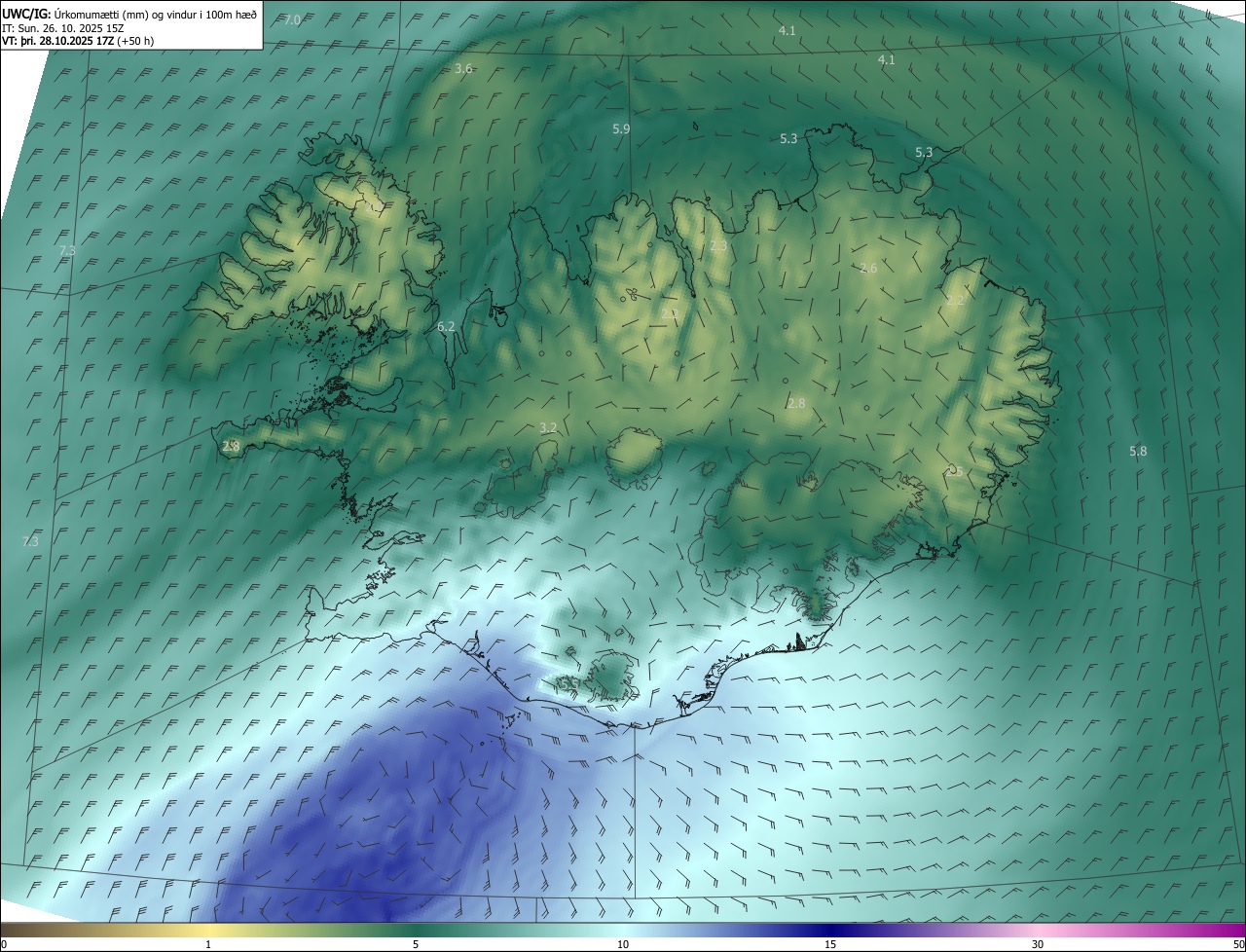Click the 0 tick label on color scale
The width and height of the screenshot is (1246, 952).
(x=4, y=944)
